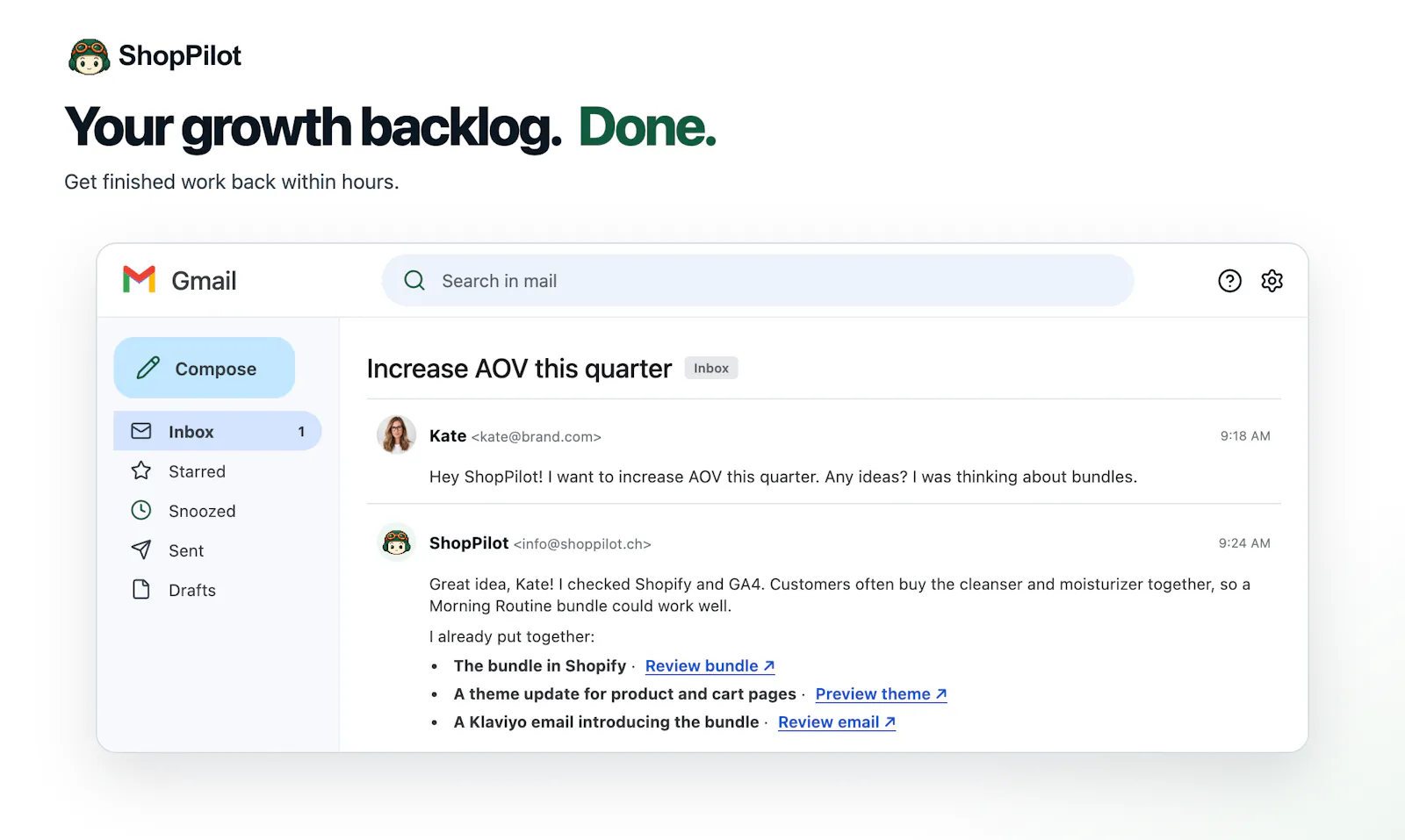This screenshot has width=1405, height=840.
Task: Click 'The bundle in Shopify' text
Action: tap(540, 665)
